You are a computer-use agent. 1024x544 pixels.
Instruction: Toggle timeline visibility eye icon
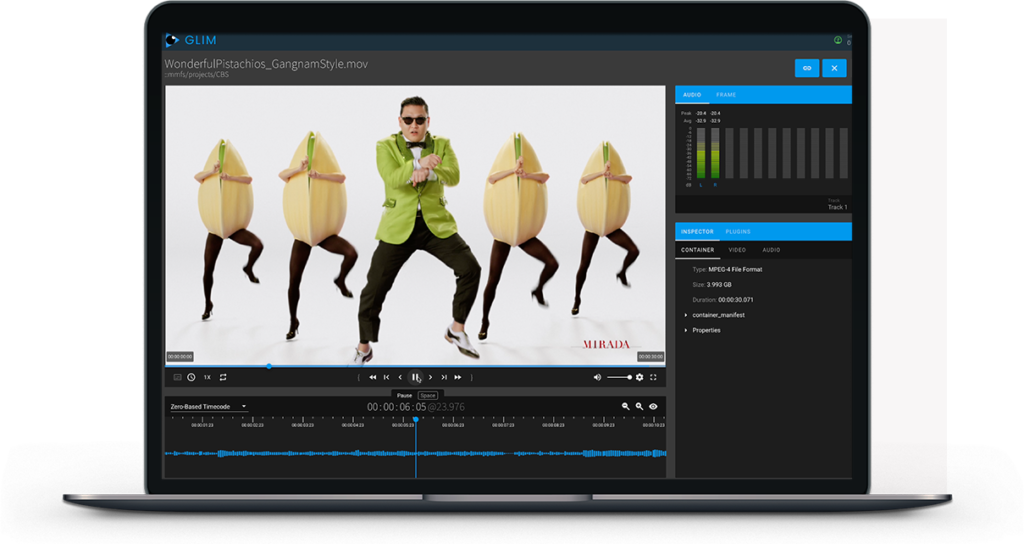[x=653, y=406]
